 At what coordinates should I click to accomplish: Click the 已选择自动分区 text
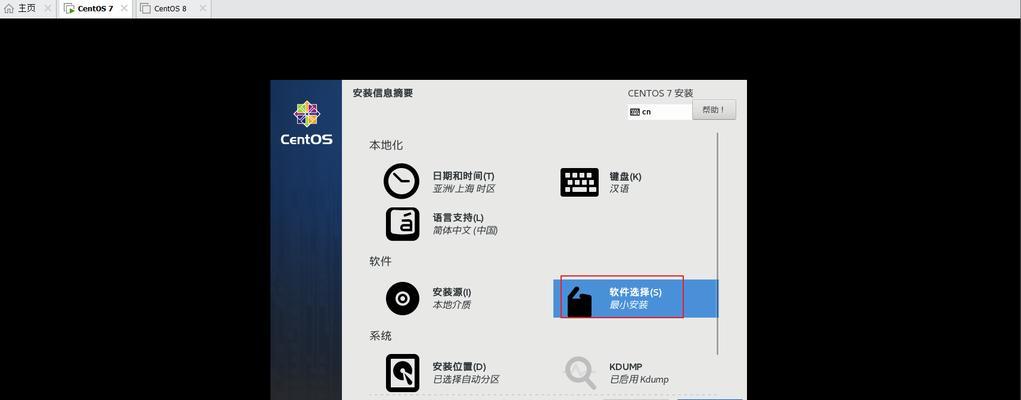pos(468,379)
